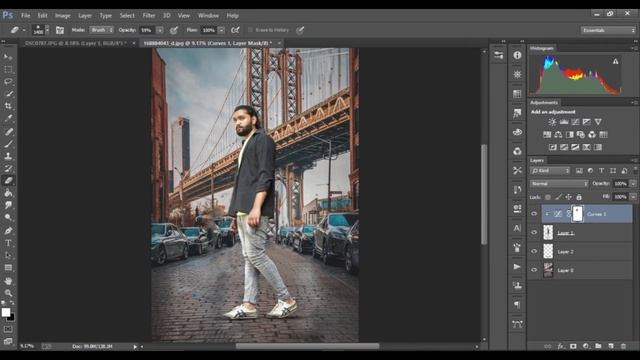Switch to the DSC0787.JPG document tab
Screen dimensions: 640x360
75,43
